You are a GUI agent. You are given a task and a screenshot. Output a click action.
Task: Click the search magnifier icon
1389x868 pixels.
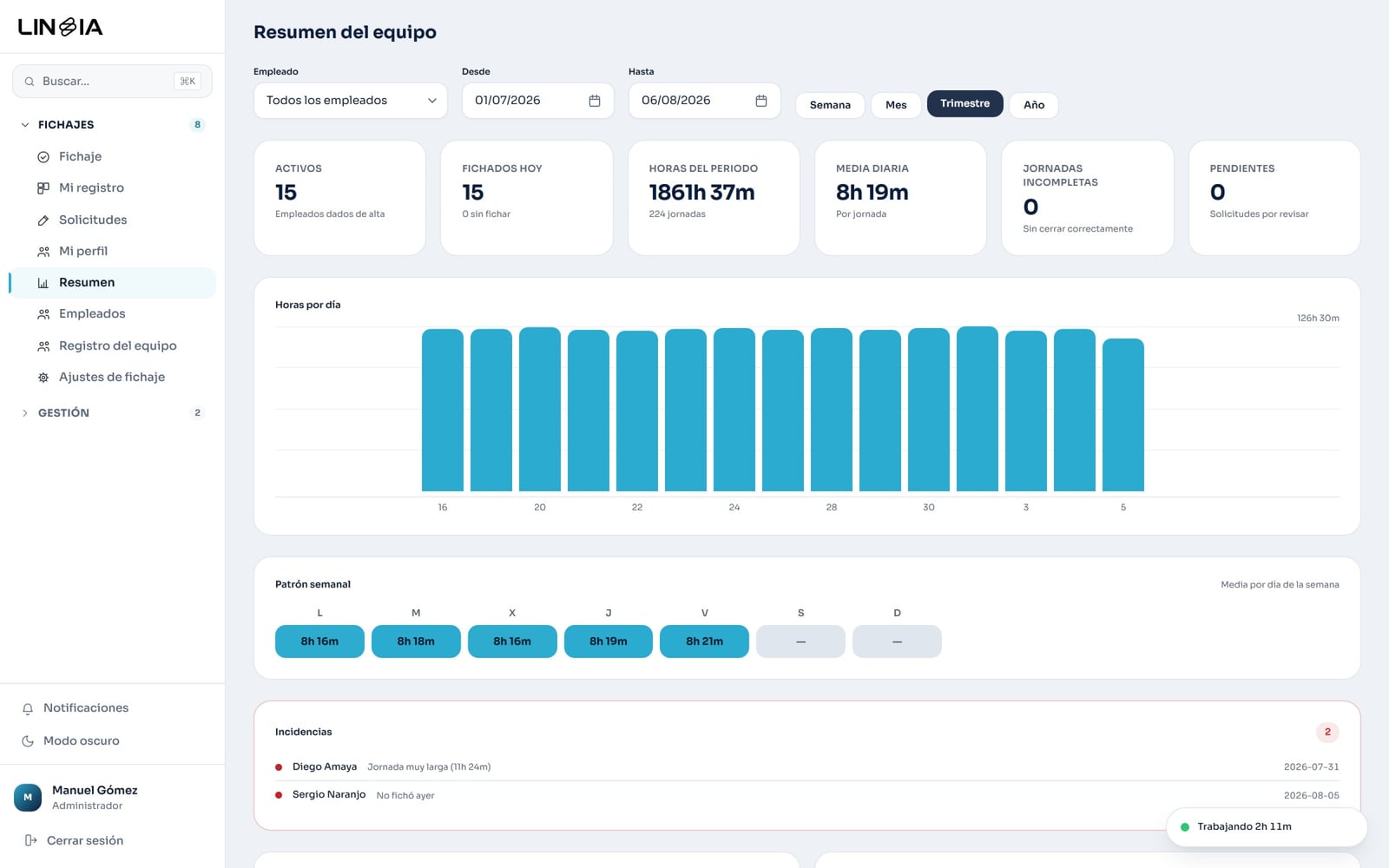[30, 82]
